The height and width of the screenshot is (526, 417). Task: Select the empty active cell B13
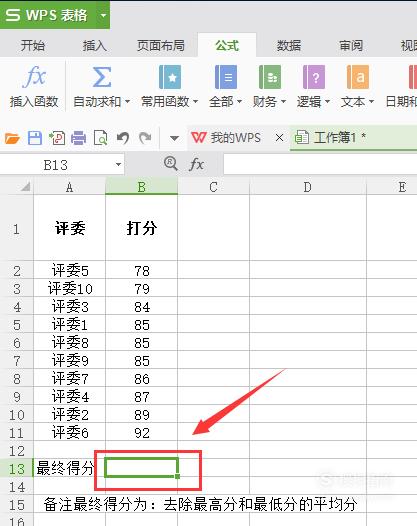[142, 467]
